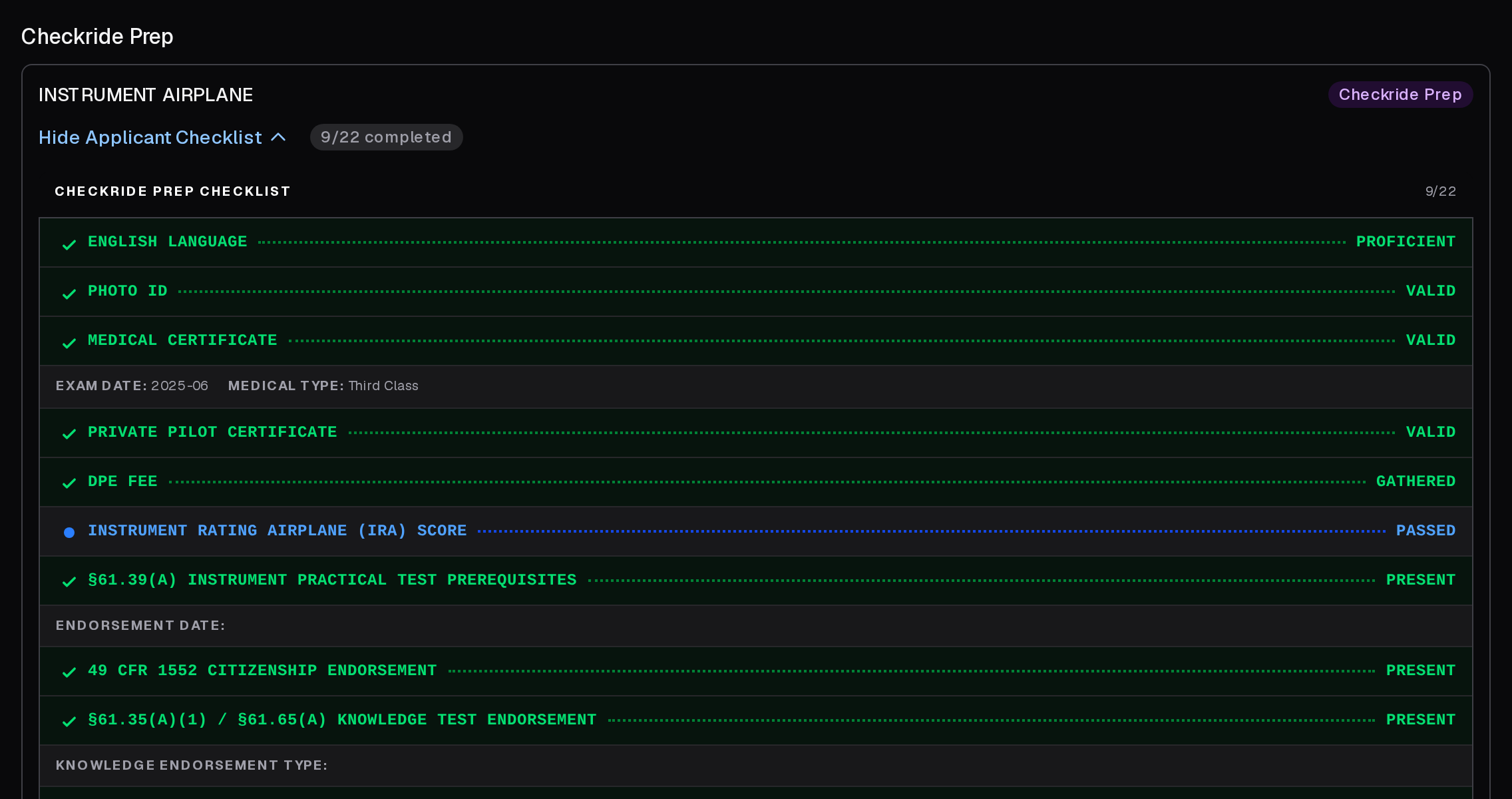Image resolution: width=1512 pixels, height=799 pixels.
Task: Click the Private Pilot Certificate checkmark
Action: (69, 433)
